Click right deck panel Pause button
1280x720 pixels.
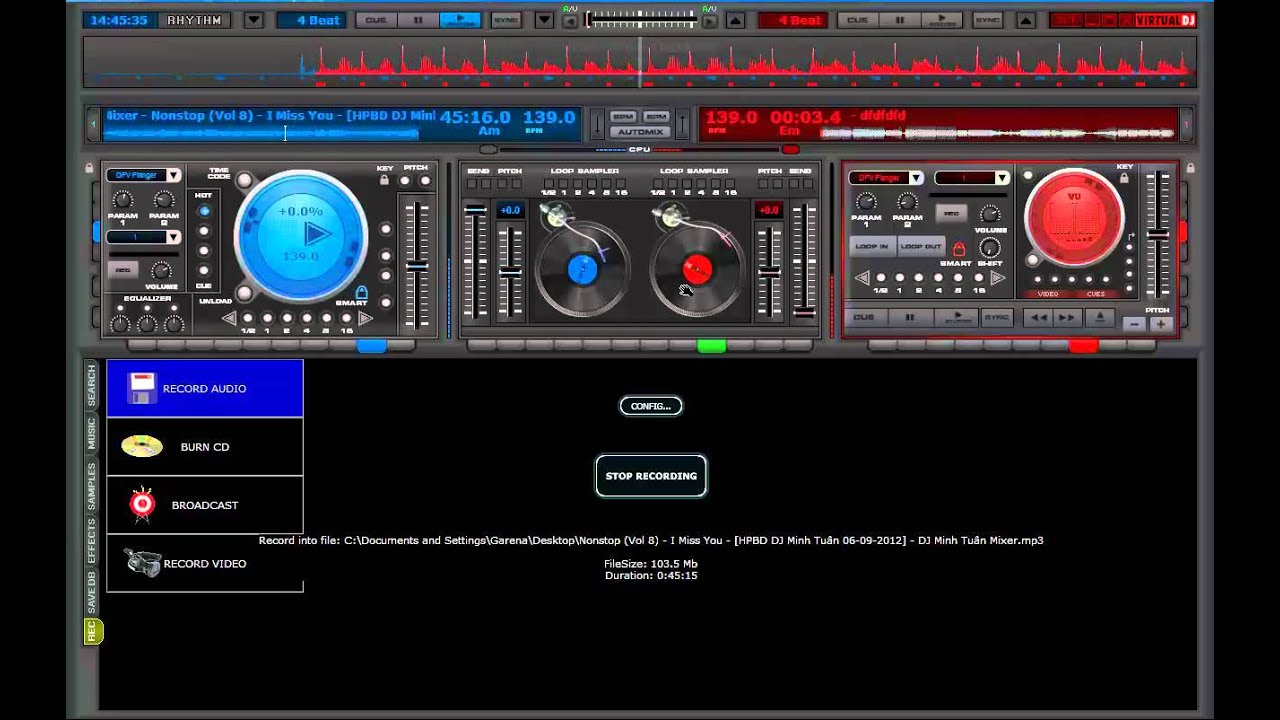(910, 317)
